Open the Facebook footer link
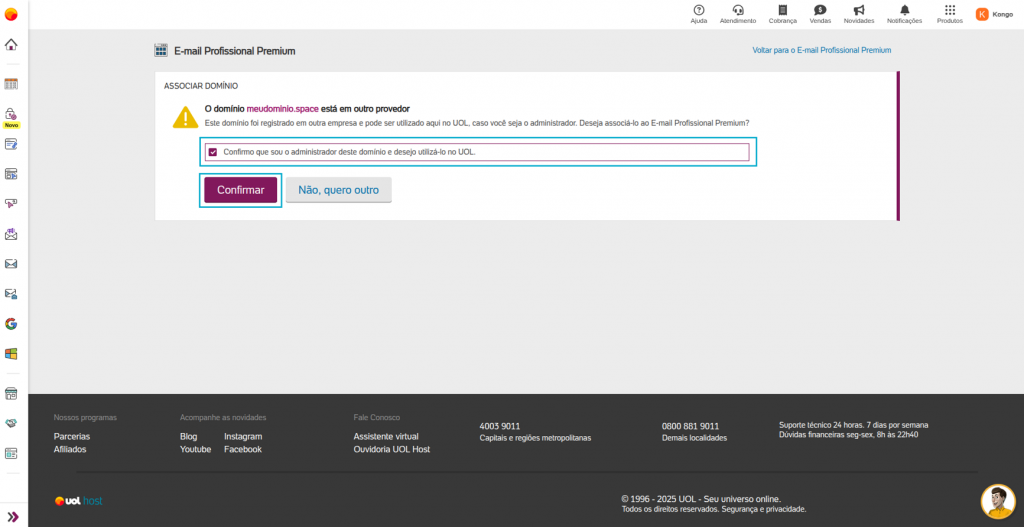1024x527 pixels. click(x=243, y=449)
